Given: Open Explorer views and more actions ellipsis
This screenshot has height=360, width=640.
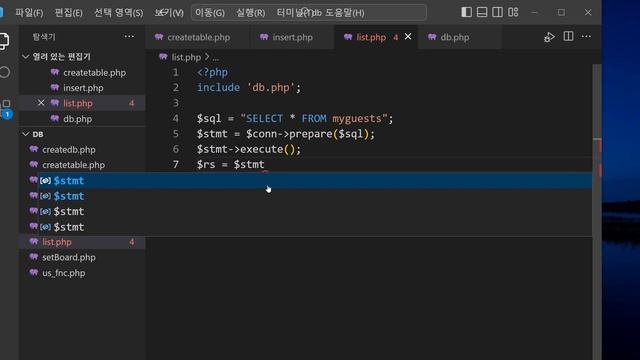Looking at the screenshot, I should pyautogui.click(x=129, y=36).
